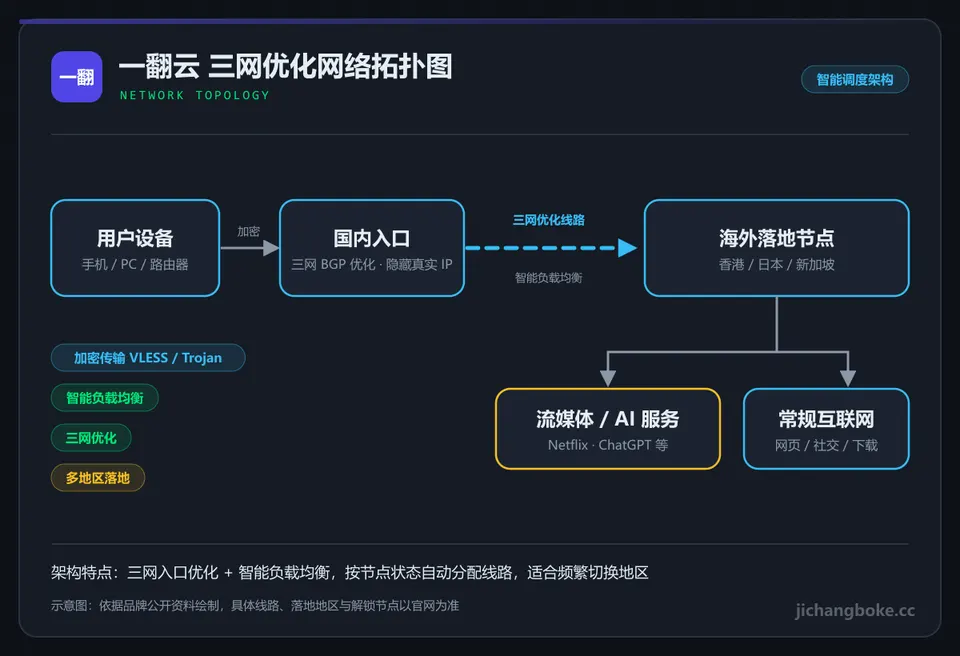This screenshot has height=656, width=960.
Task: Click the 香港 / 日本 / 新加坡 text
Action: (776, 265)
